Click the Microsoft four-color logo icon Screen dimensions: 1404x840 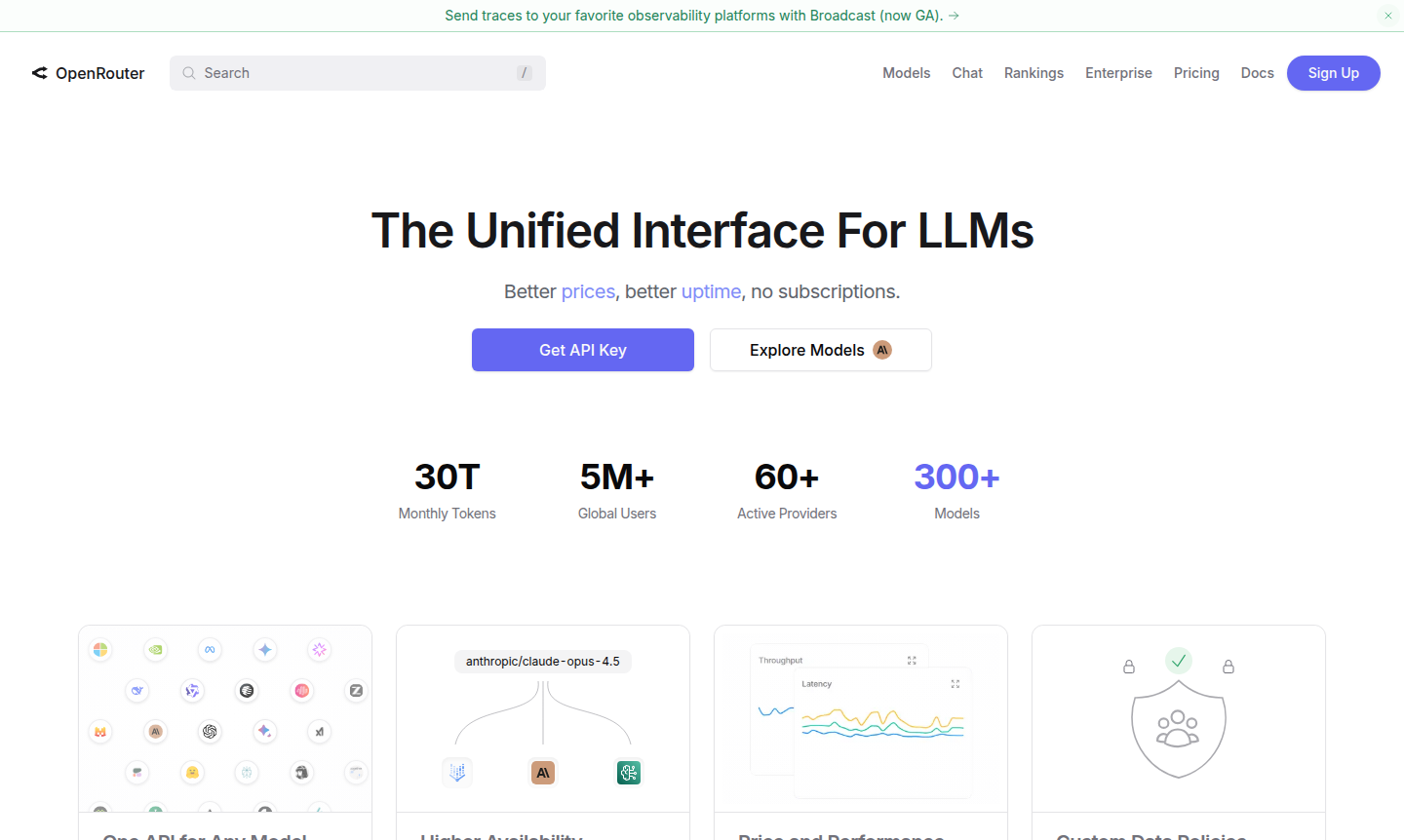(x=100, y=650)
